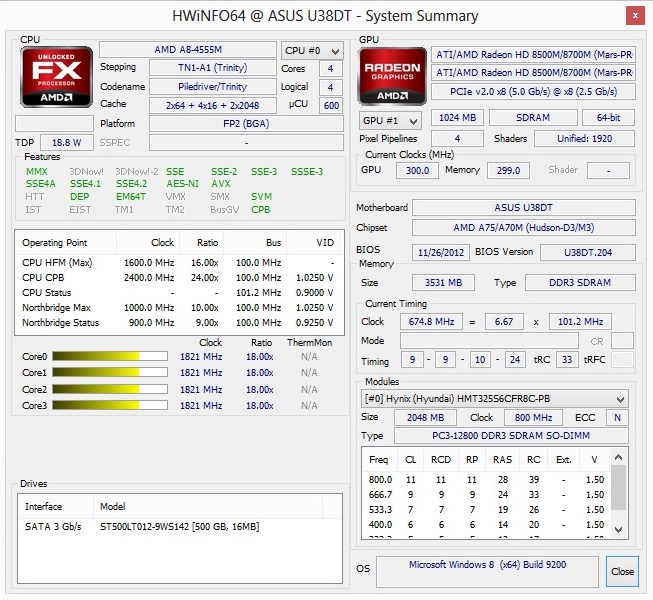Open the CPU #0 selector dropdown
653x600 pixels.
coord(312,51)
